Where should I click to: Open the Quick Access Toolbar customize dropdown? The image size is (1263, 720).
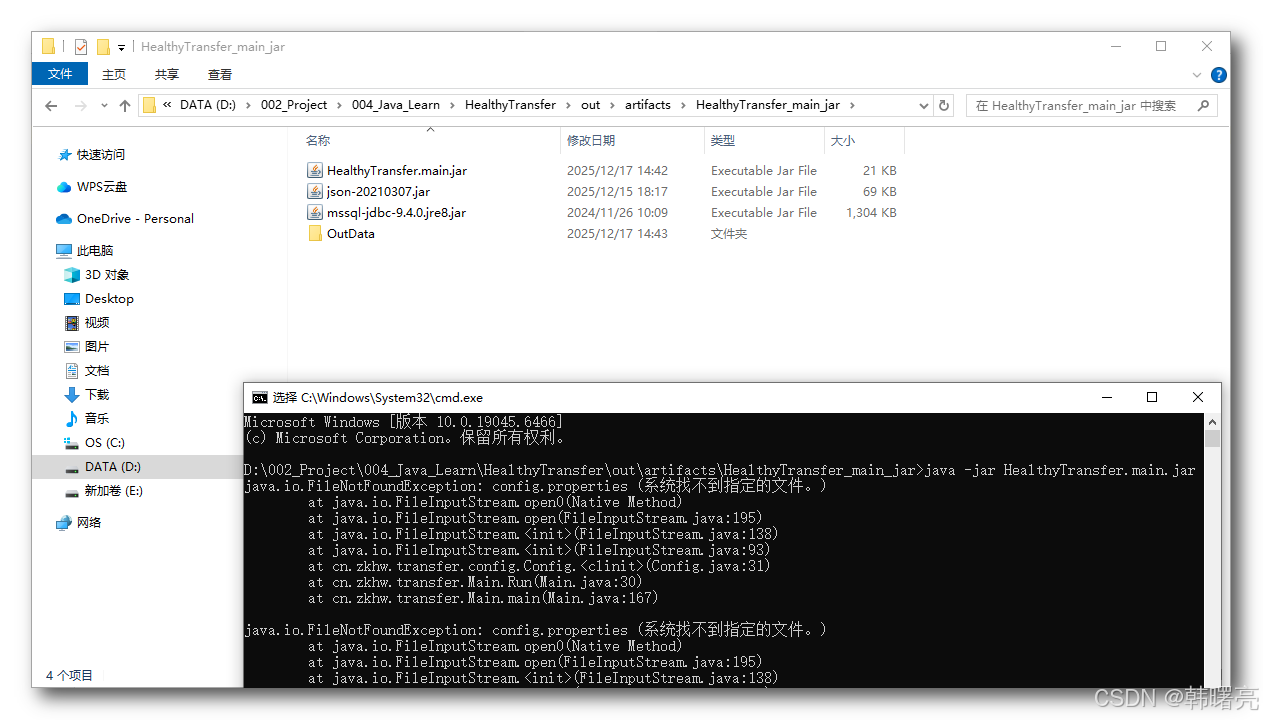122,47
